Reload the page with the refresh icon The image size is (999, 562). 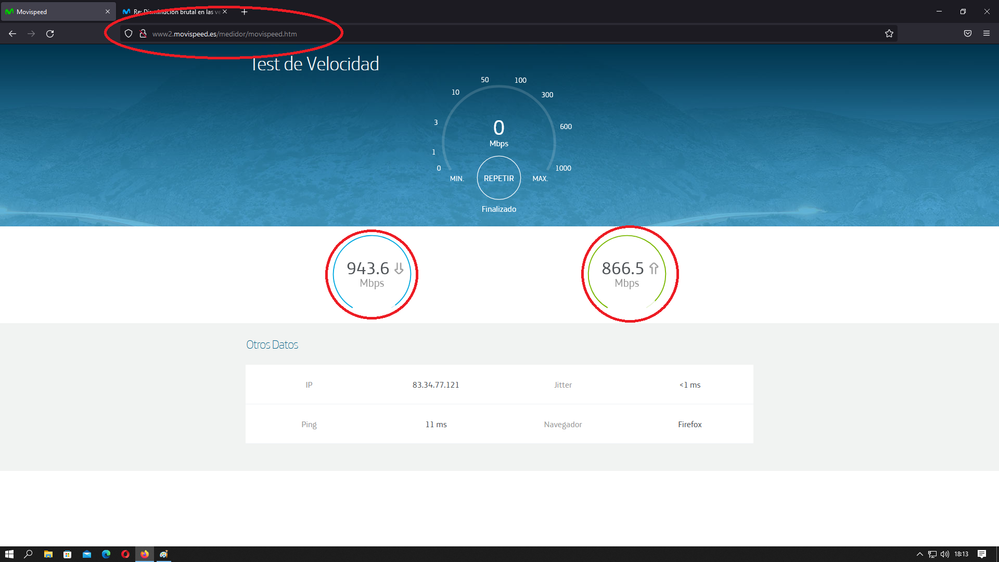tap(50, 33)
